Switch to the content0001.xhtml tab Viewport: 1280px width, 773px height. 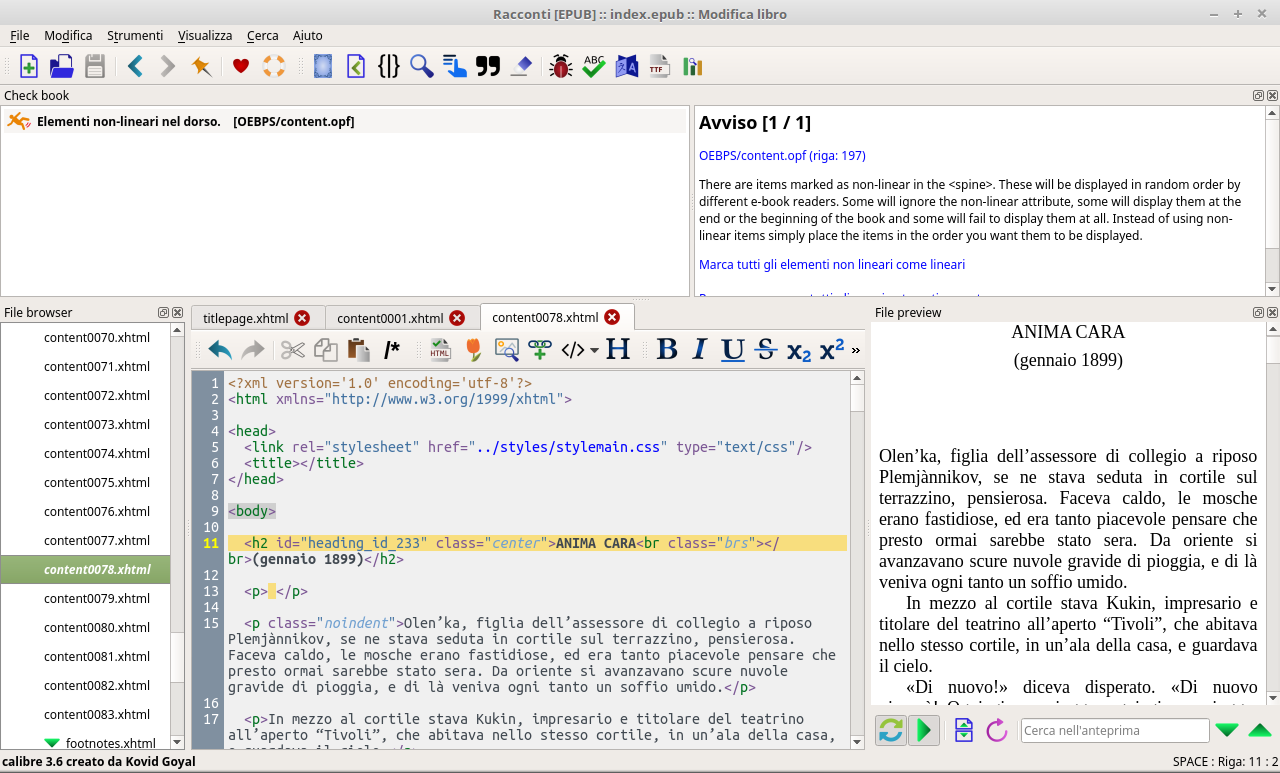click(x=390, y=318)
